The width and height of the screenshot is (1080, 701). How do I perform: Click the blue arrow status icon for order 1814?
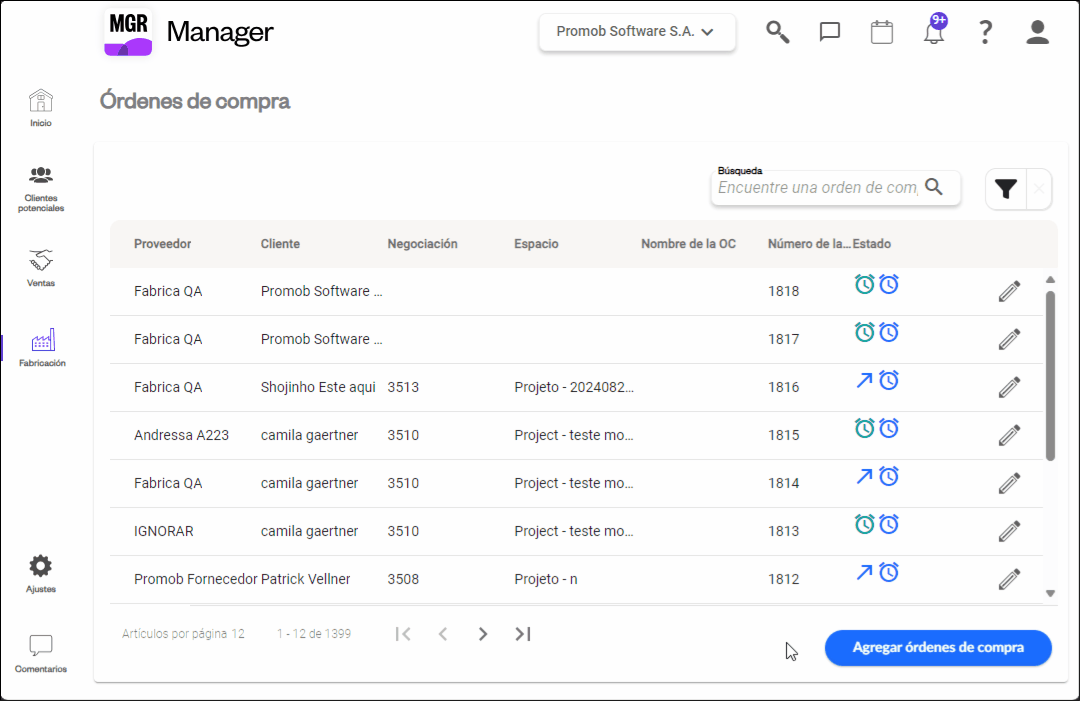point(864,476)
